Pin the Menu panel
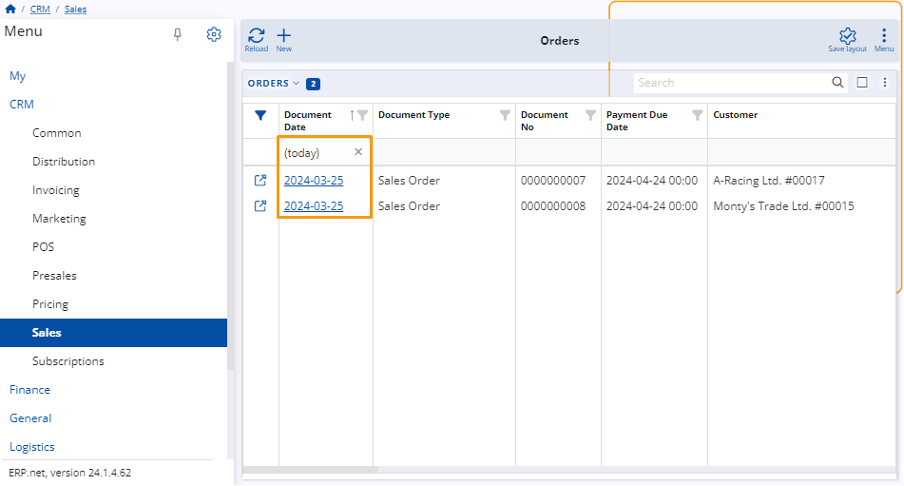This screenshot has width=904, height=486. [178, 35]
